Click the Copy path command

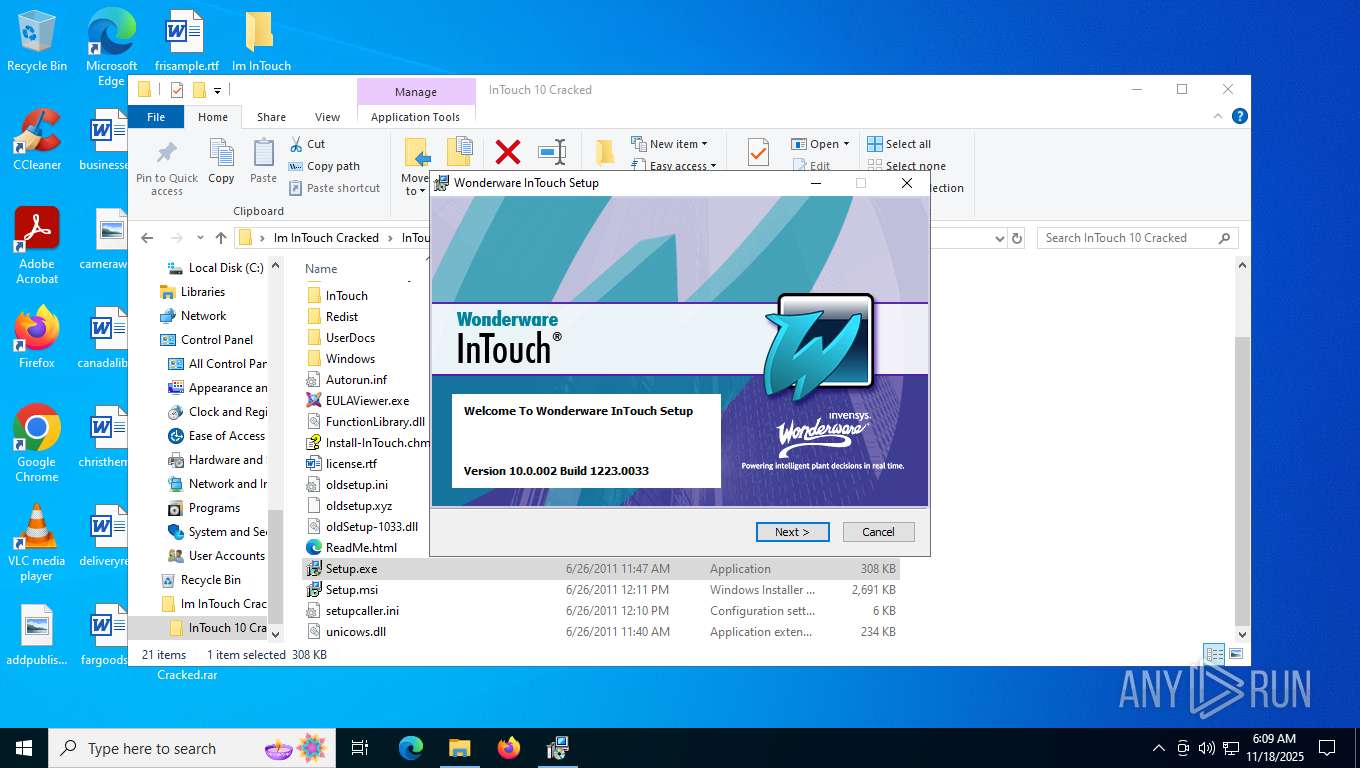(x=324, y=166)
